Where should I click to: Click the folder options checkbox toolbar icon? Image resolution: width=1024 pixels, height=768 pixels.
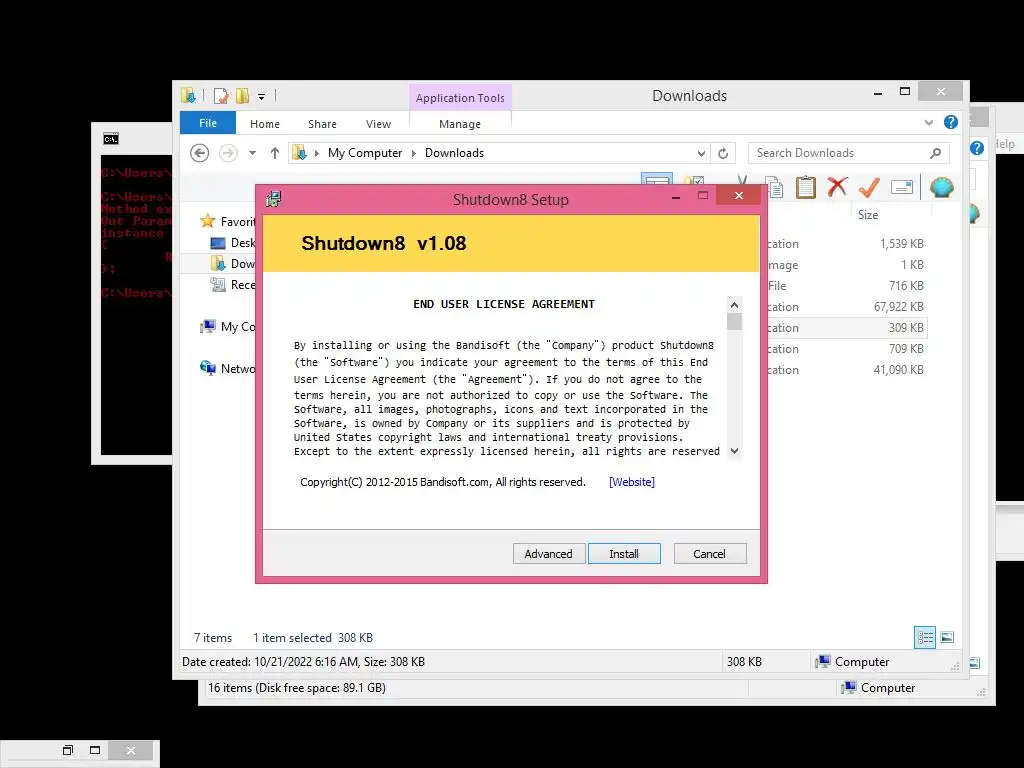[x=694, y=181]
